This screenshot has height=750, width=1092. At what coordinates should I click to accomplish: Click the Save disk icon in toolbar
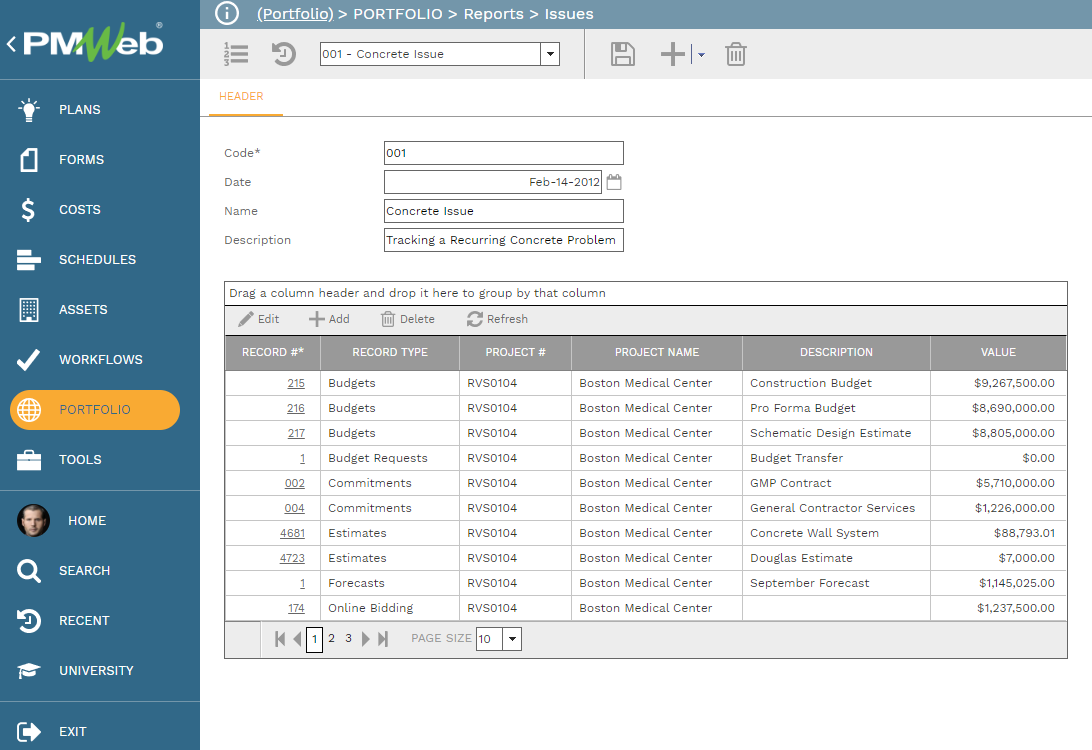[623, 54]
